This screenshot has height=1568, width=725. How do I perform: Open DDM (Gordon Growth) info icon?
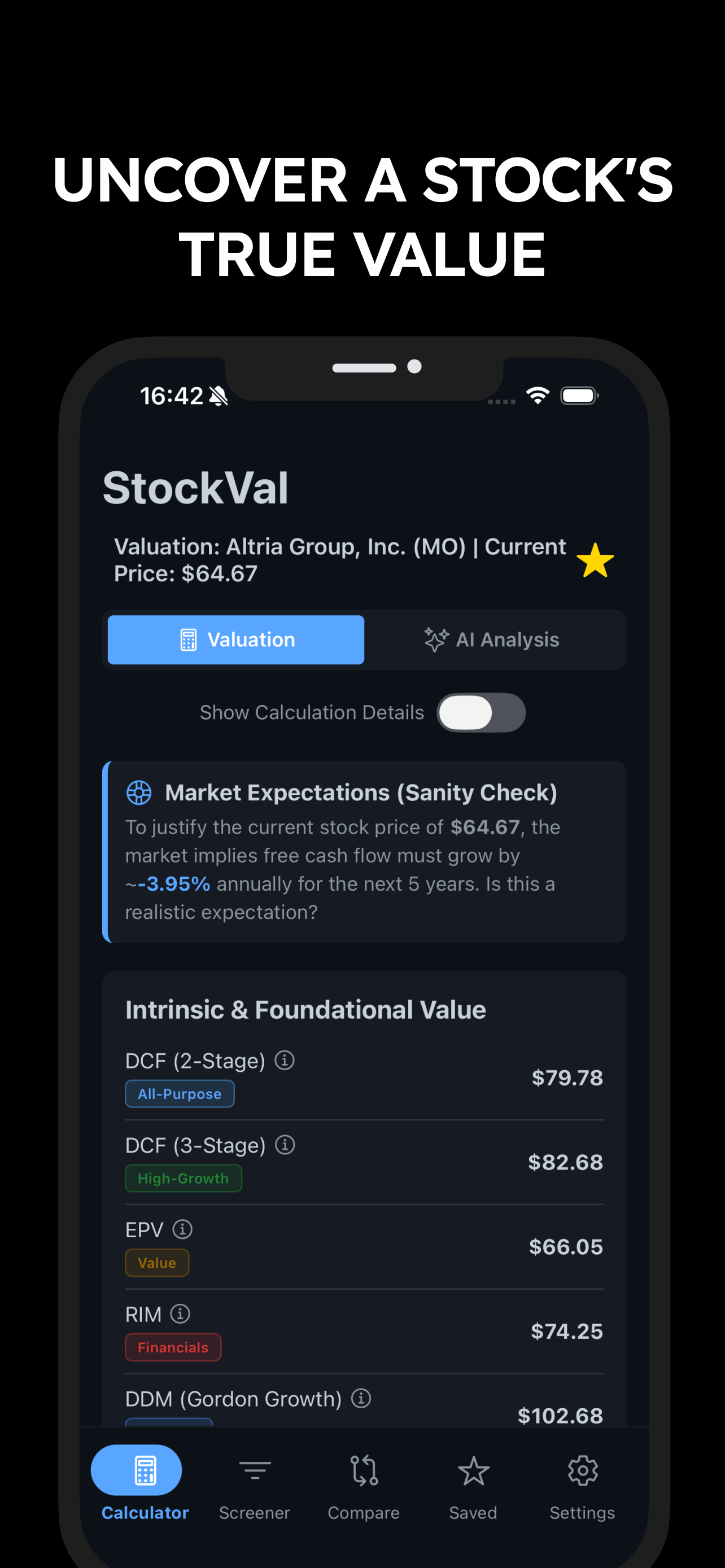(361, 1398)
